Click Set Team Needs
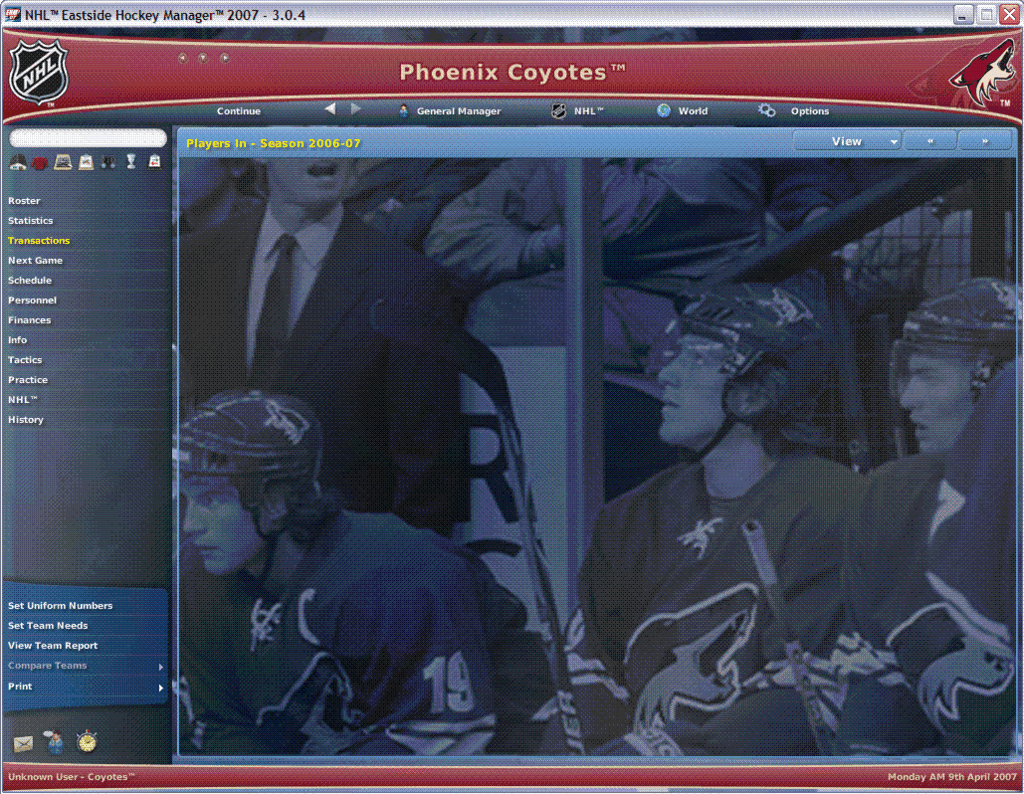 [x=48, y=626]
